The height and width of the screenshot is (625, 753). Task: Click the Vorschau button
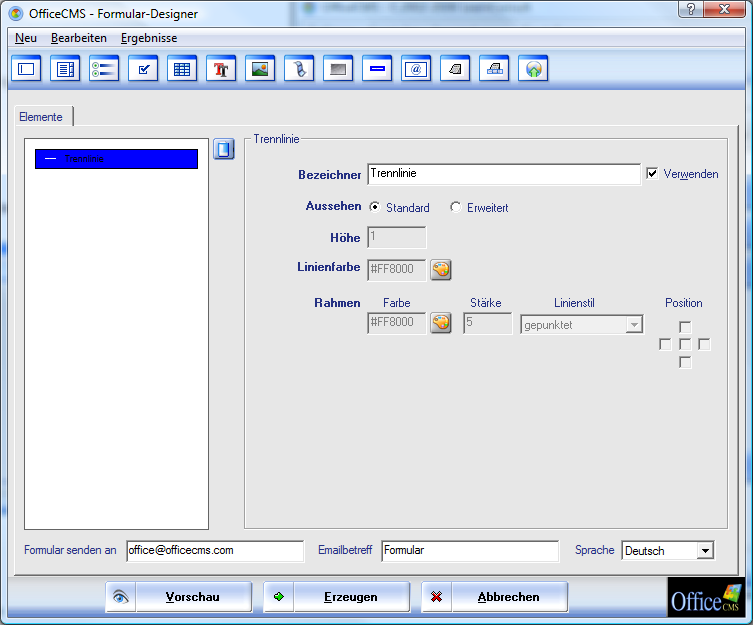(x=179, y=597)
